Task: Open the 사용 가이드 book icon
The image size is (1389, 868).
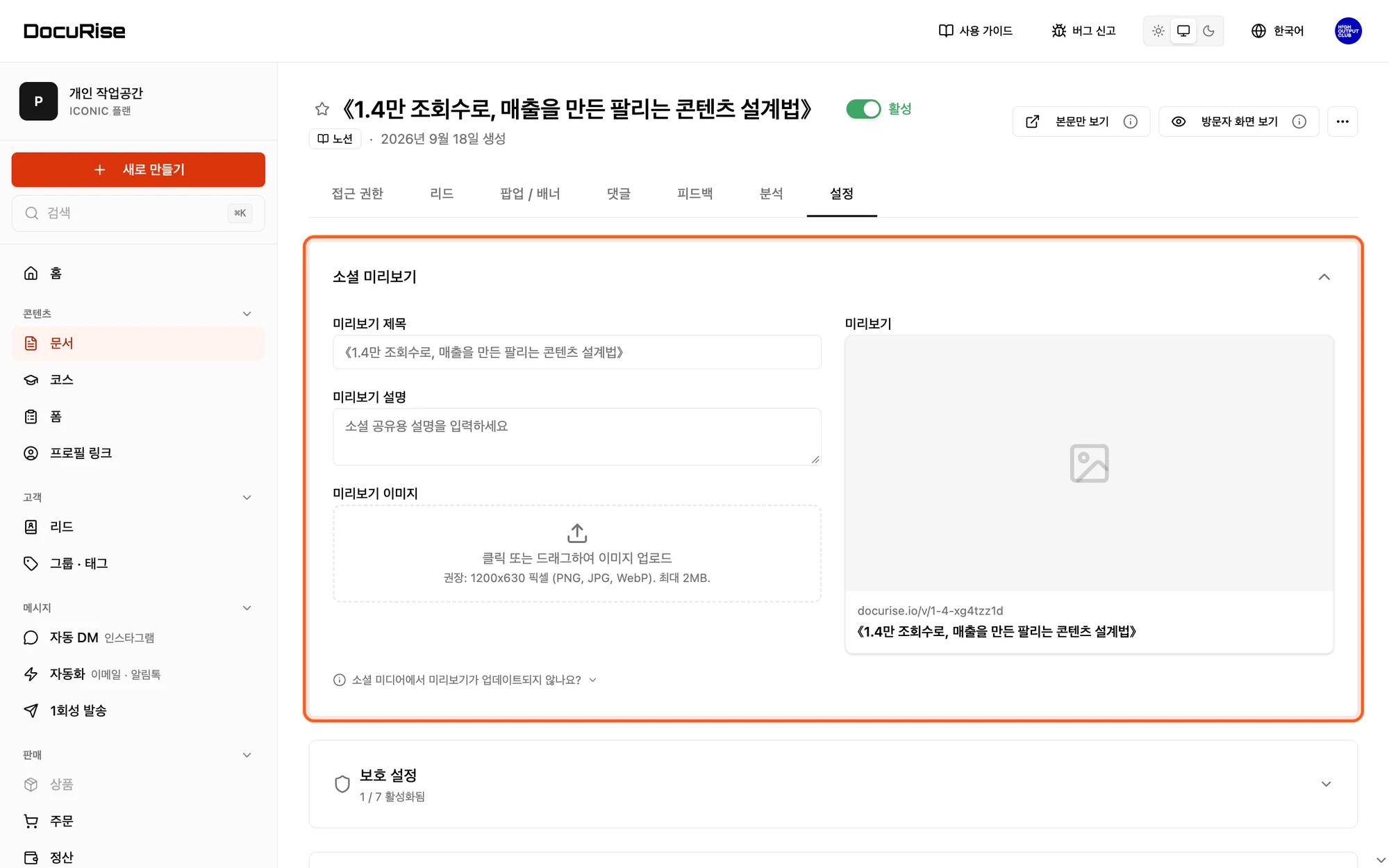Action: [x=945, y=31]
